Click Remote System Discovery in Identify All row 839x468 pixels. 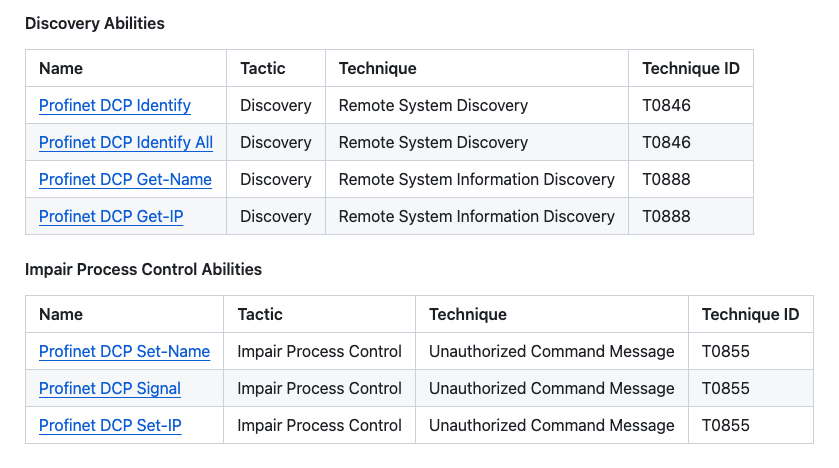coord(433,142)
